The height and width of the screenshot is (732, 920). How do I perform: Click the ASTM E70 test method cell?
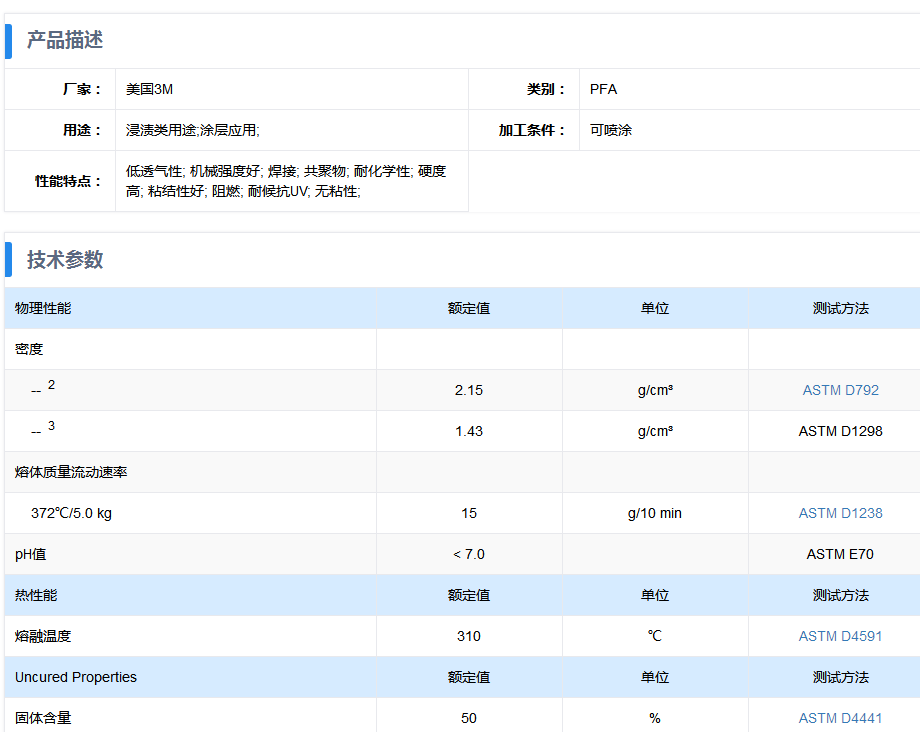pyautogui.click(x=840, y=554)
